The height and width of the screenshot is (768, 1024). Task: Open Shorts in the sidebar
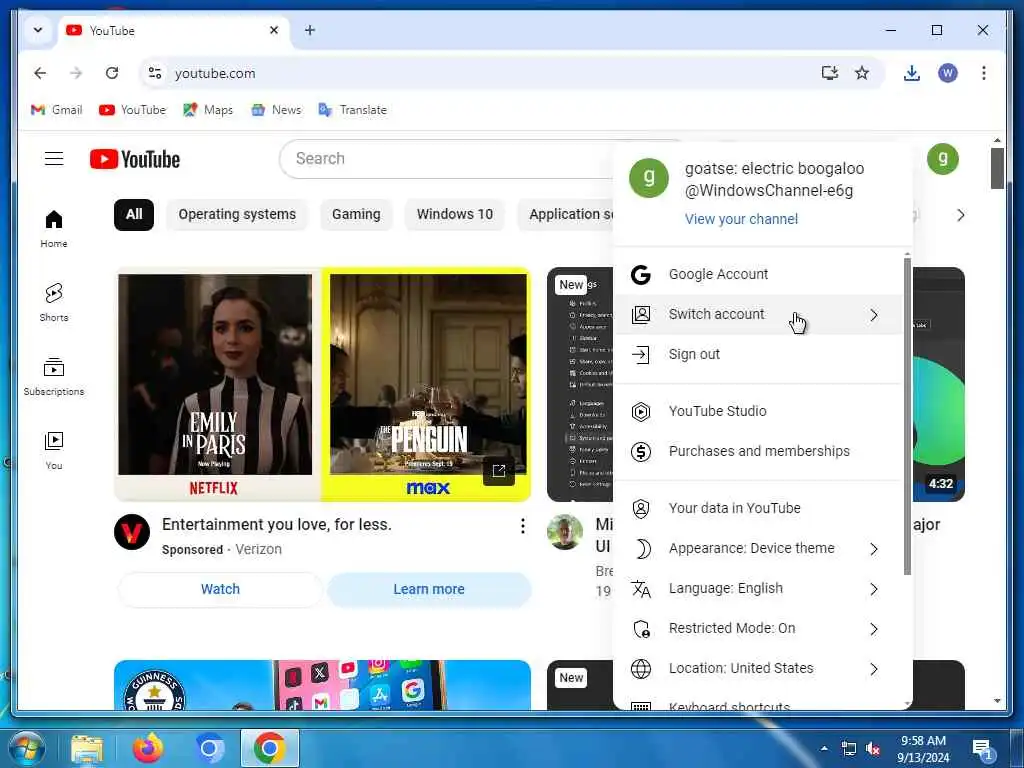point(54,302)
